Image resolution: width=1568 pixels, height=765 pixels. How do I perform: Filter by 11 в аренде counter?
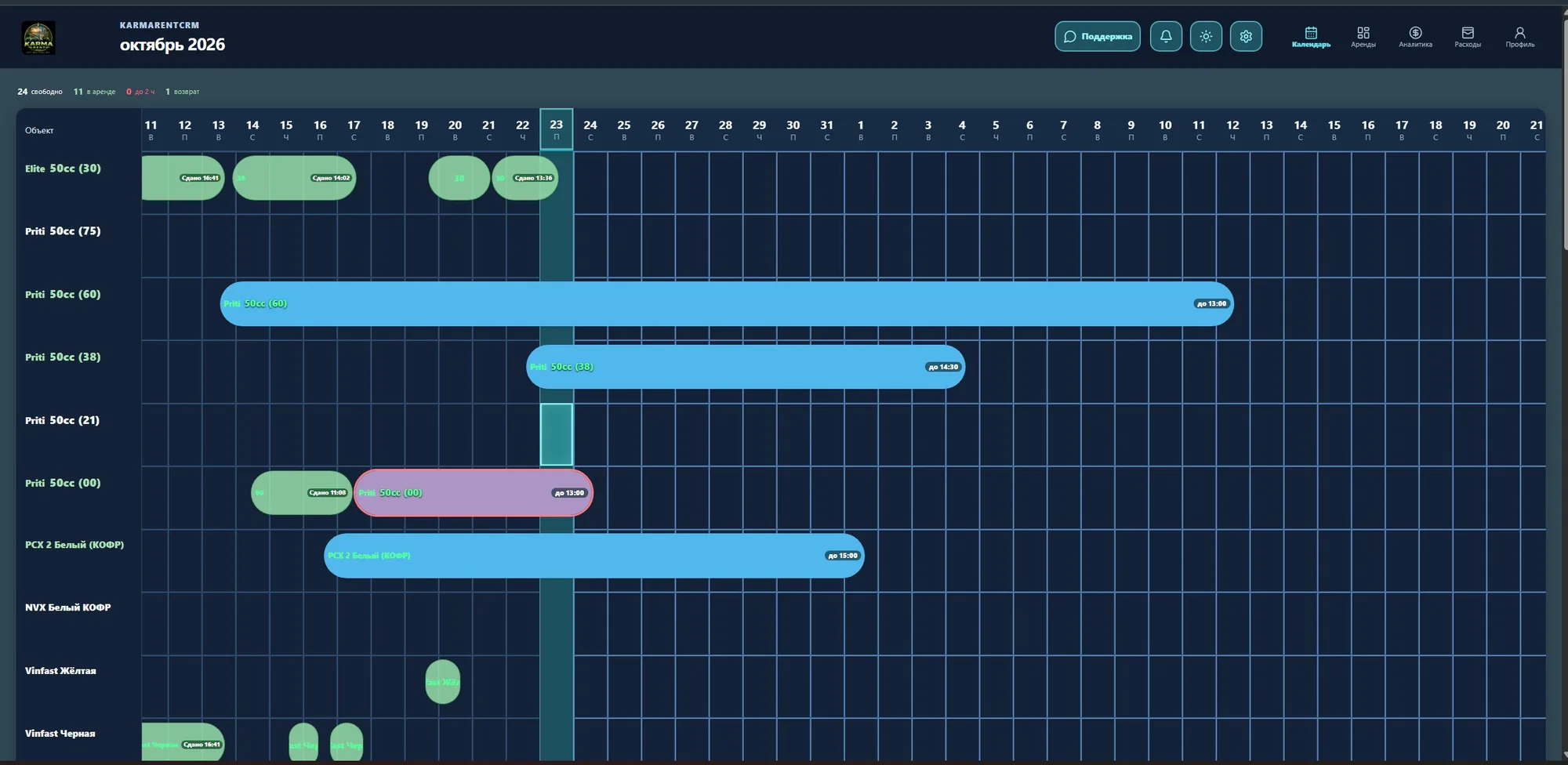tap(94, 92)
